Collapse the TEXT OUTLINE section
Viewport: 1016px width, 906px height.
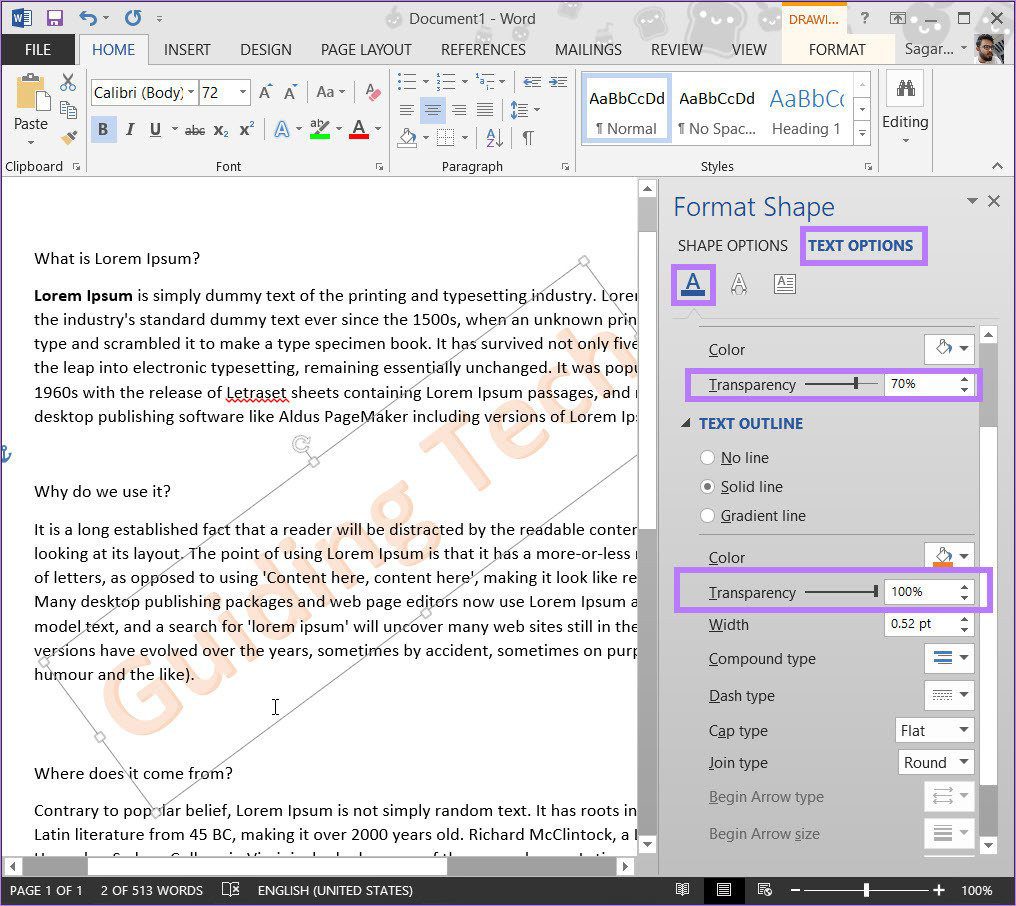click(x=686, y=423)
